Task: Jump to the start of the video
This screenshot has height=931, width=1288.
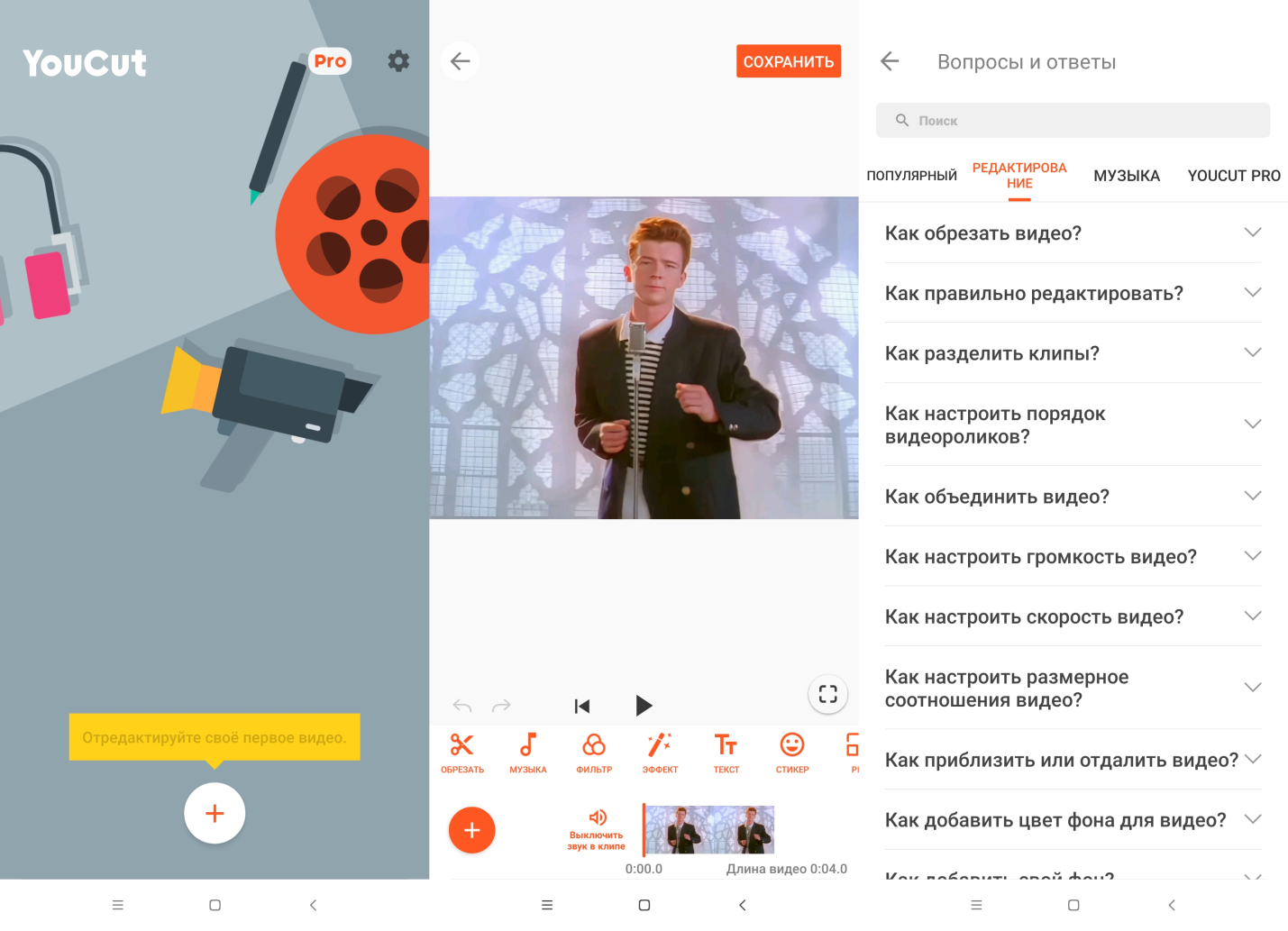Action: click(582, 706)
